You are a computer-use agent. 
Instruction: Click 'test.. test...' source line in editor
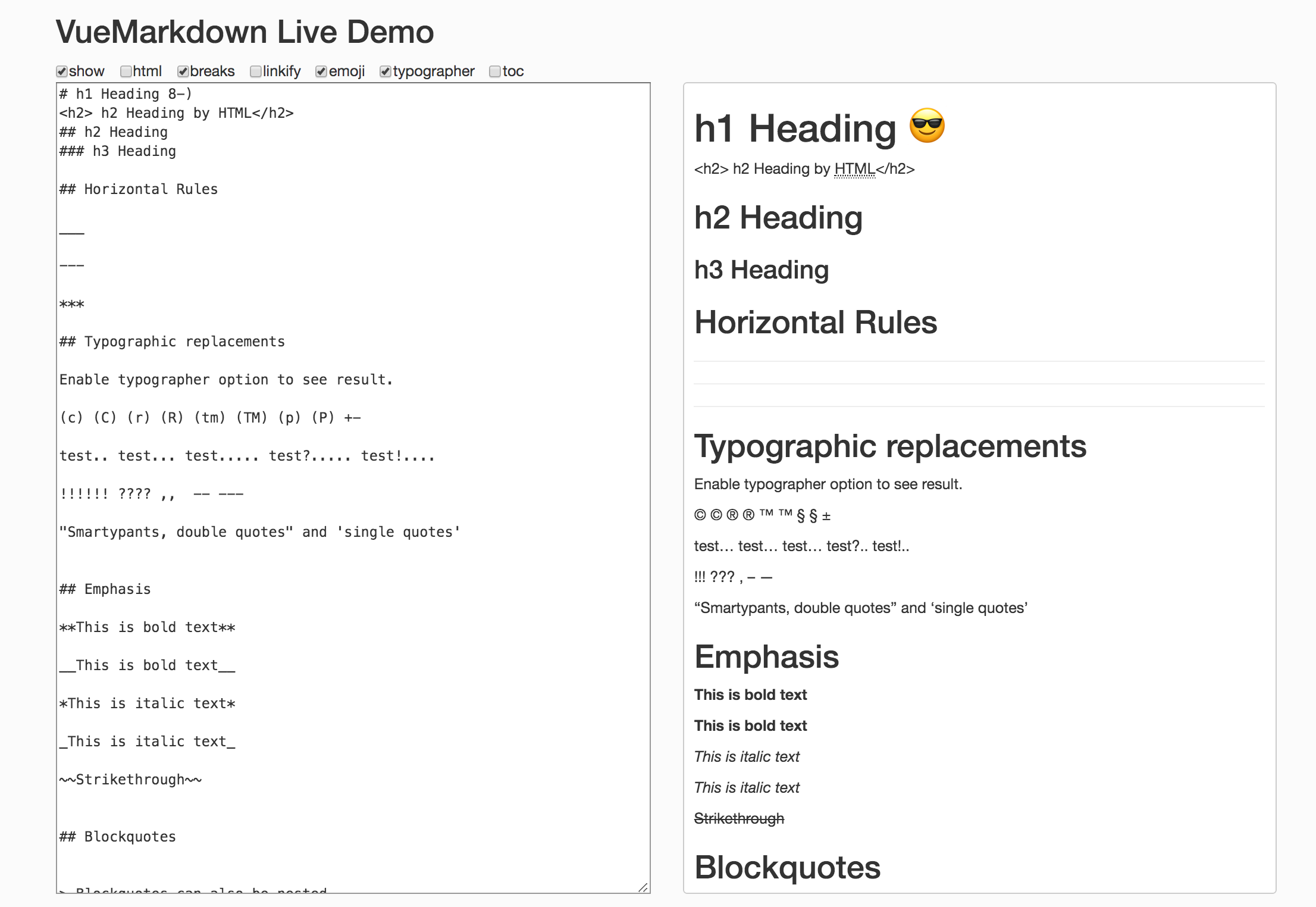coord(247,456)
